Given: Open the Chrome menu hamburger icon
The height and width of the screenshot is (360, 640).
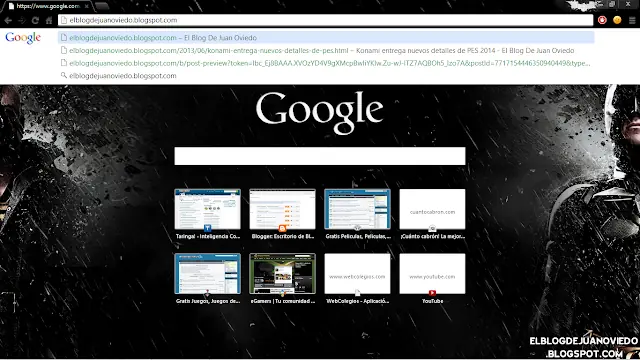Looking at the screenshot, I should coord(632,20).
